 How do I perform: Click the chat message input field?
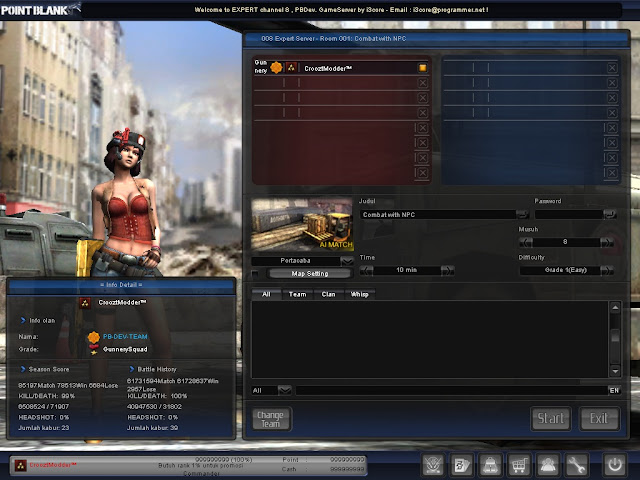451,391
